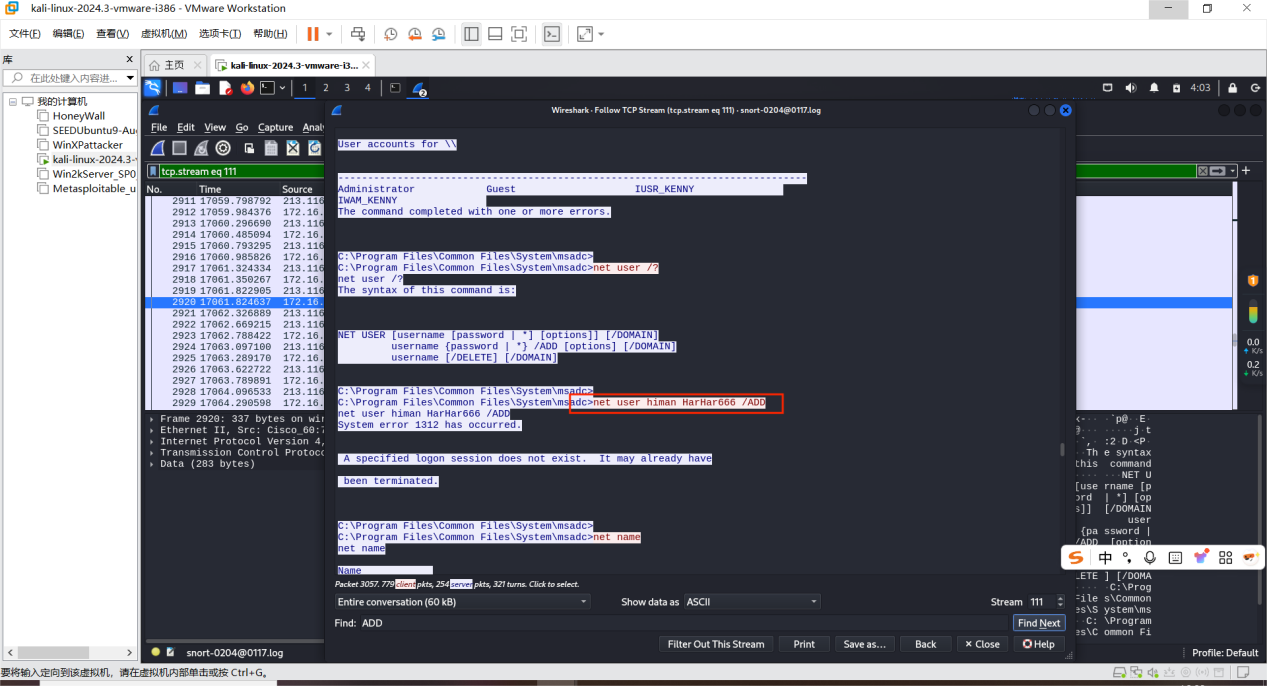
Task: Open the 虚拟机(M) menu in VMware
Action: click(164, 34)
